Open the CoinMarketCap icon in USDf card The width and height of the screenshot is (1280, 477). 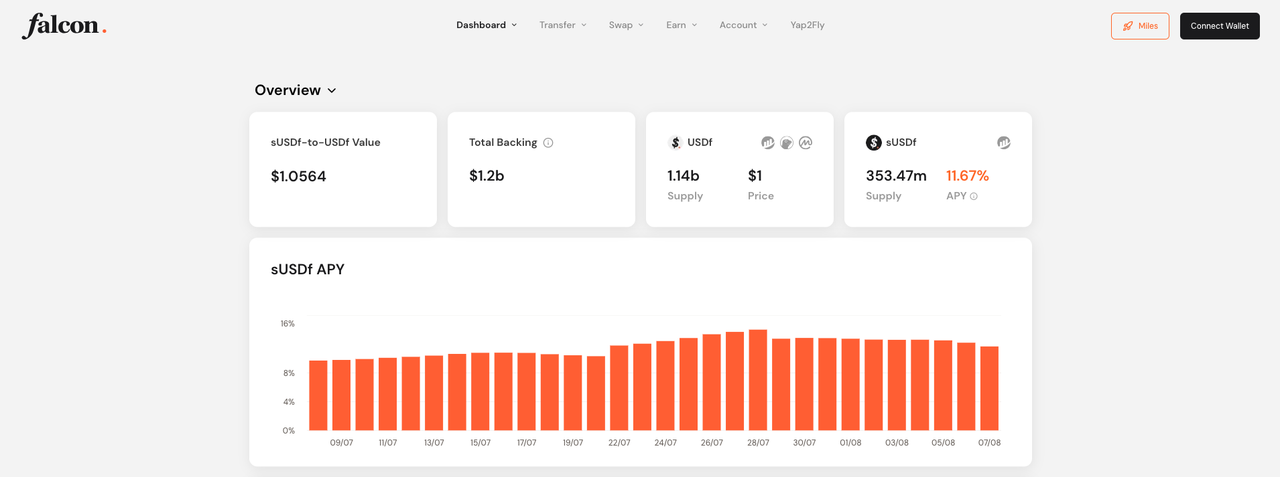coord(806,143)
